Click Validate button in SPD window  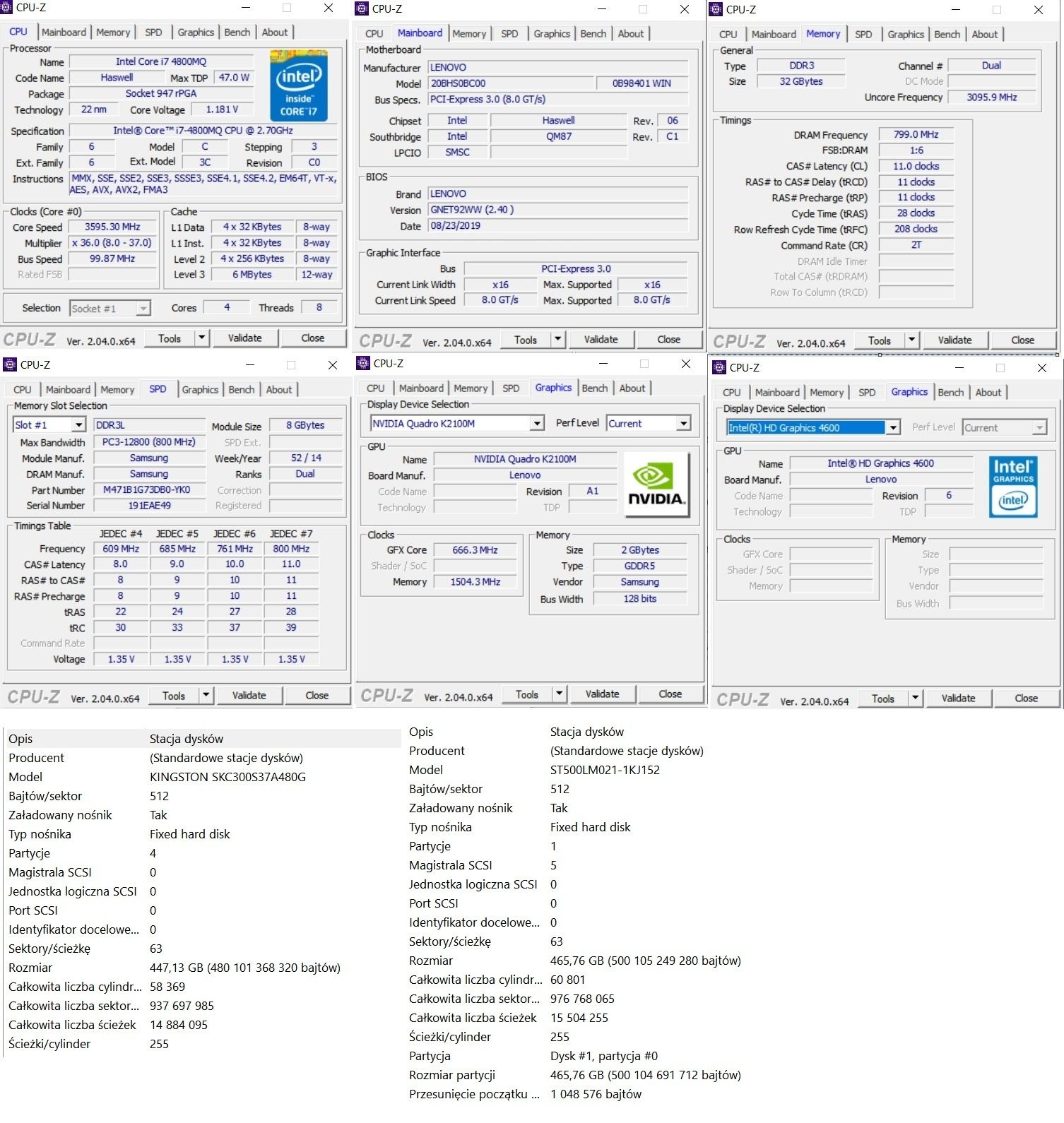click(x=249, y=696)
